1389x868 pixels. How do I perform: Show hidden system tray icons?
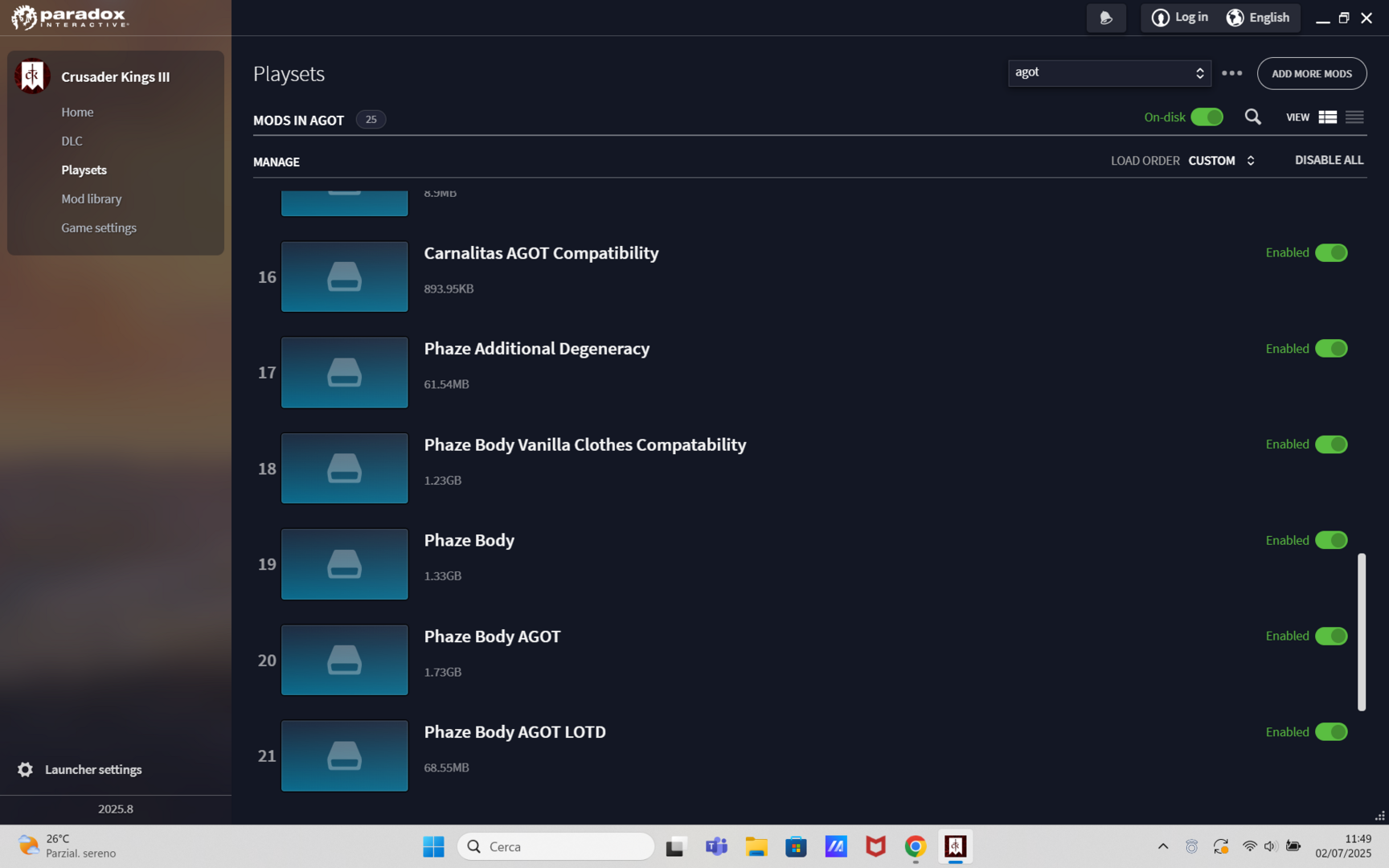tap(1162, 846)
